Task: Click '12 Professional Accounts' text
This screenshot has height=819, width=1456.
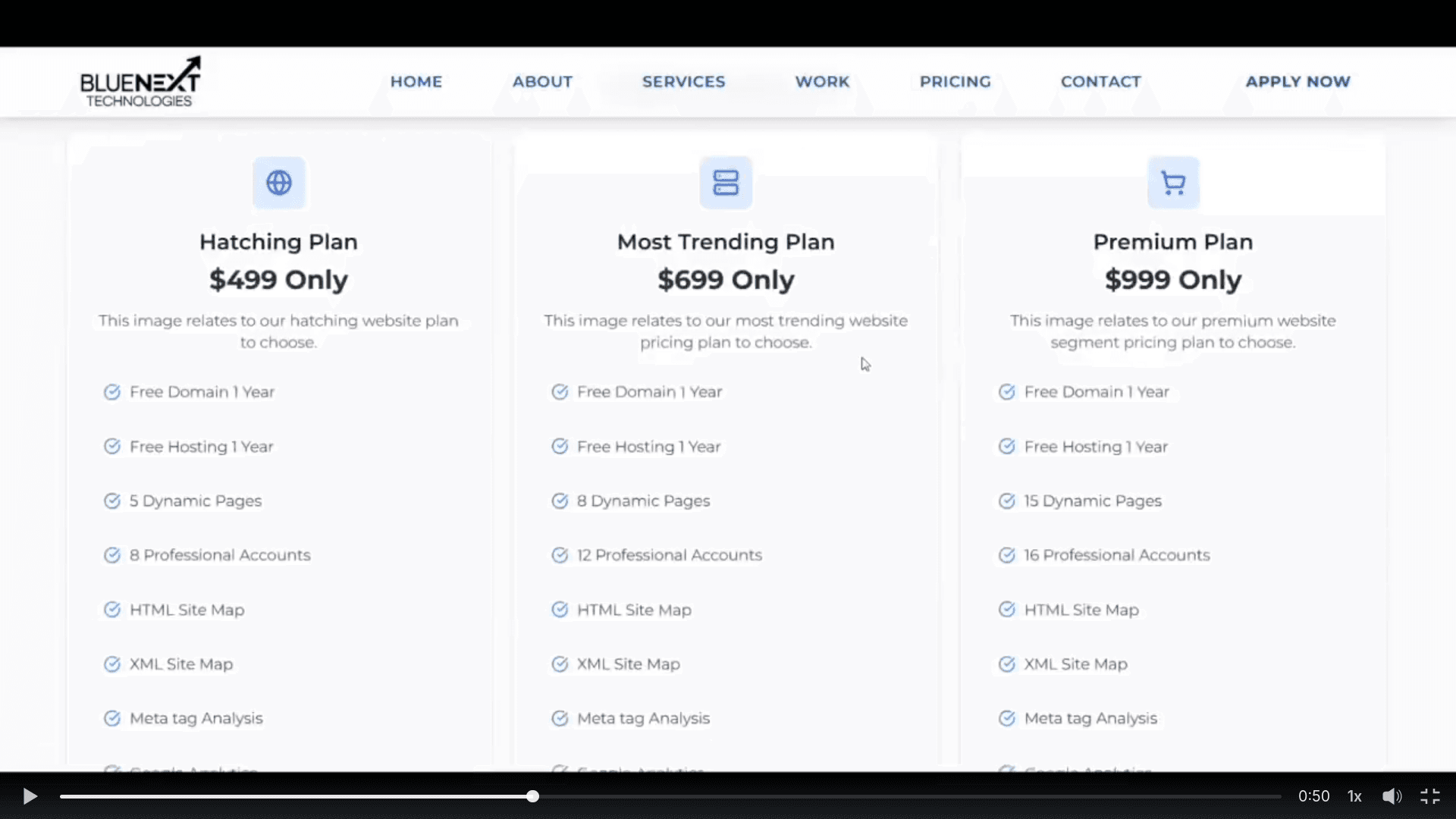Action: point(670,555)
